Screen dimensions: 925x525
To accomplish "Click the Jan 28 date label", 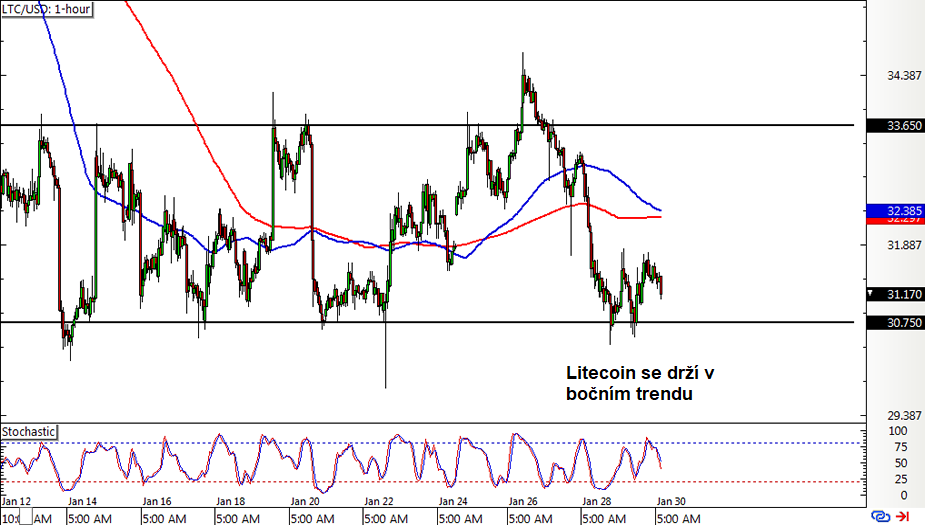I will [596, 501].
